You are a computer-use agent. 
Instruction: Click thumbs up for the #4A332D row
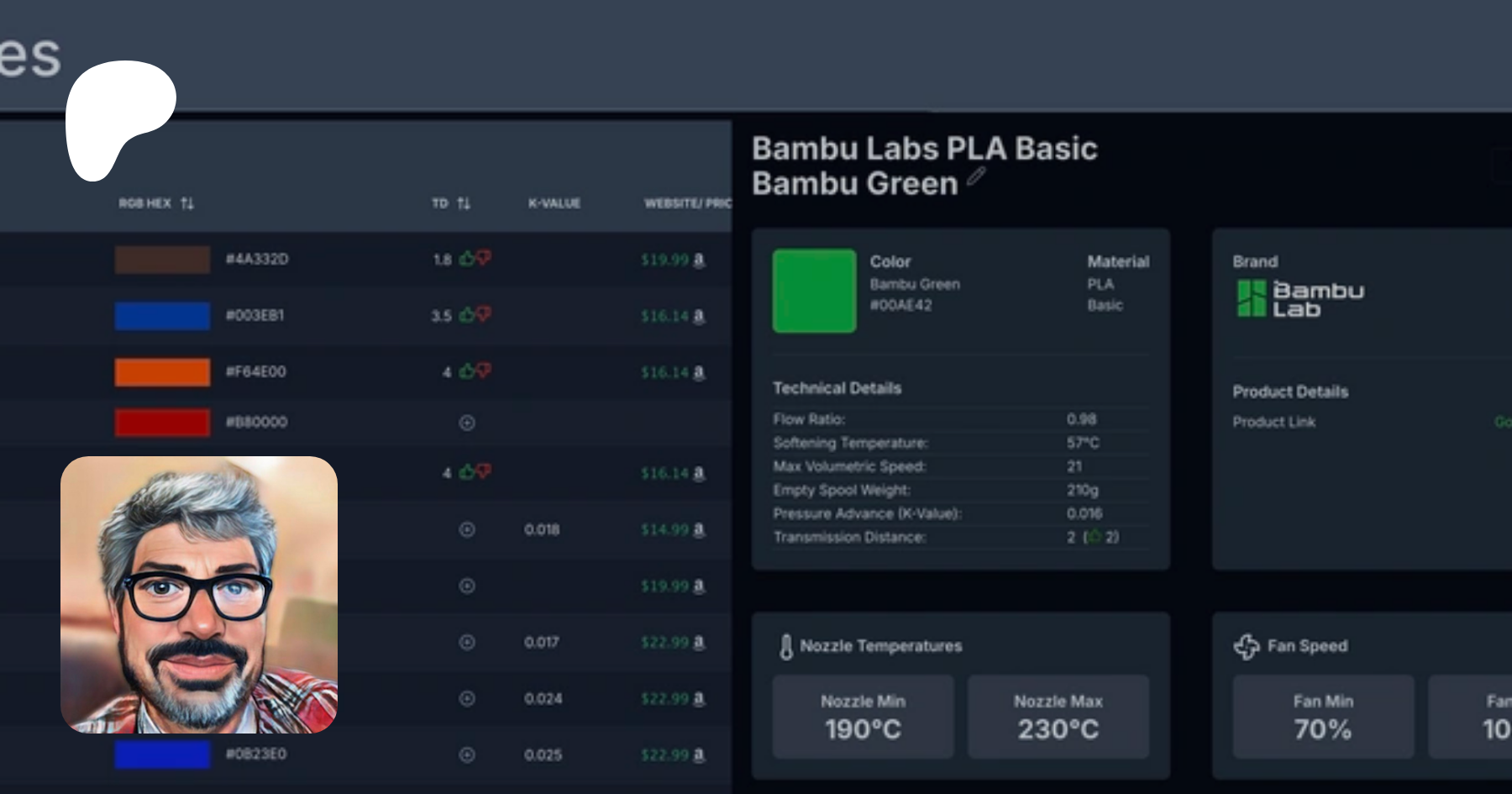[x=467, y=259]
